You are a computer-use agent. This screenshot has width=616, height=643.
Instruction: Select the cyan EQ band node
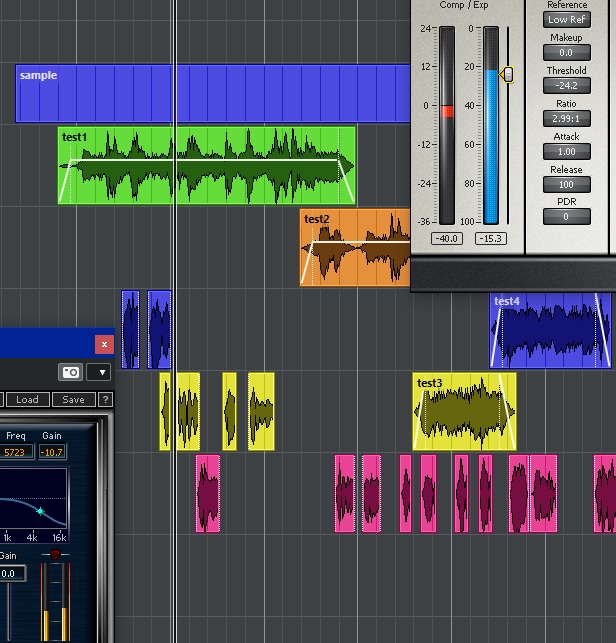[x=40, y=511]
